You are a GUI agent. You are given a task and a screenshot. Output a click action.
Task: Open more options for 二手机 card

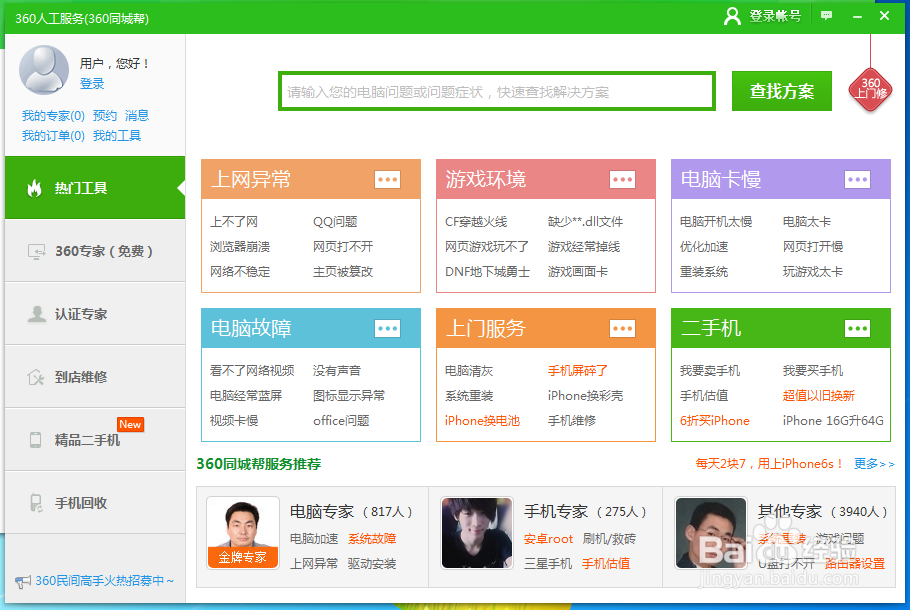(857, 329)
